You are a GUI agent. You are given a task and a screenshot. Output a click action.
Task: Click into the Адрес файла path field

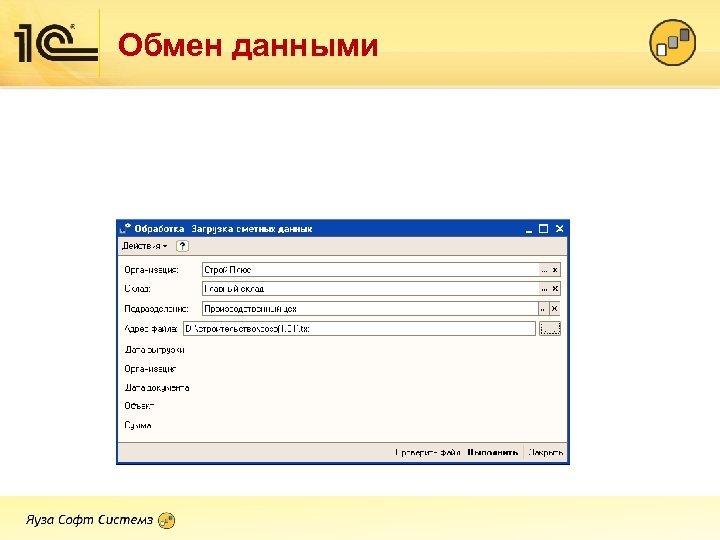pyautogui.click(x=359, y=329)
